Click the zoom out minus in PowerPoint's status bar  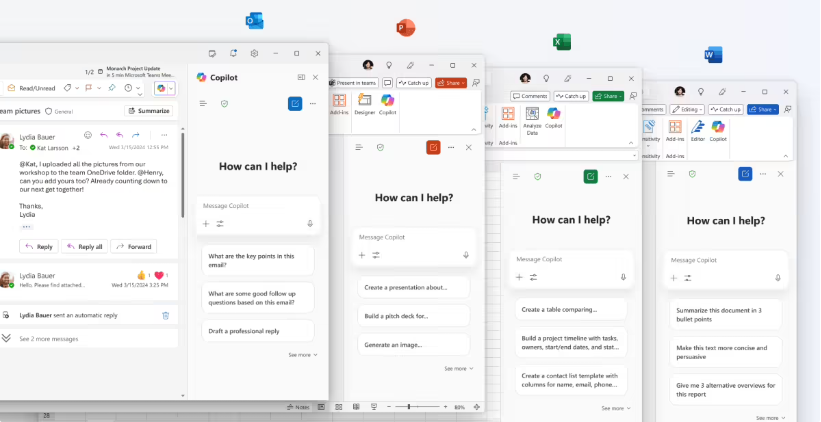(x=389, y=407)
